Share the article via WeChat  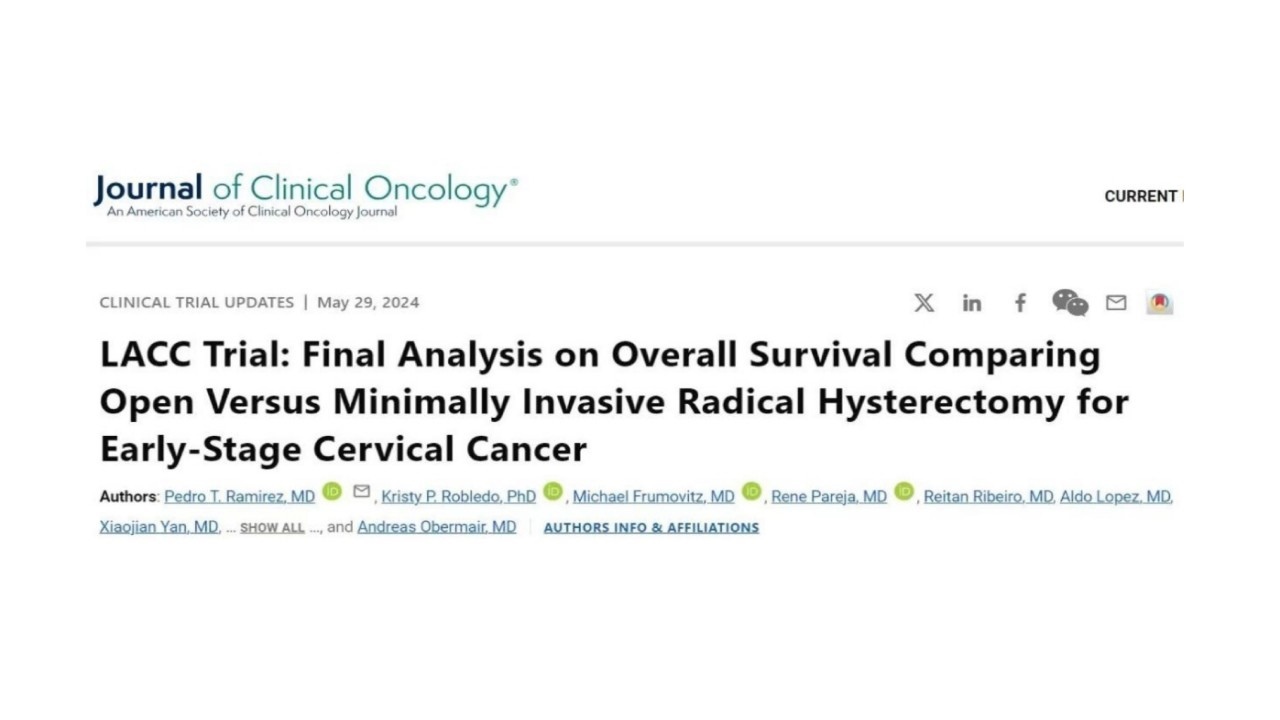(1070, 303)
